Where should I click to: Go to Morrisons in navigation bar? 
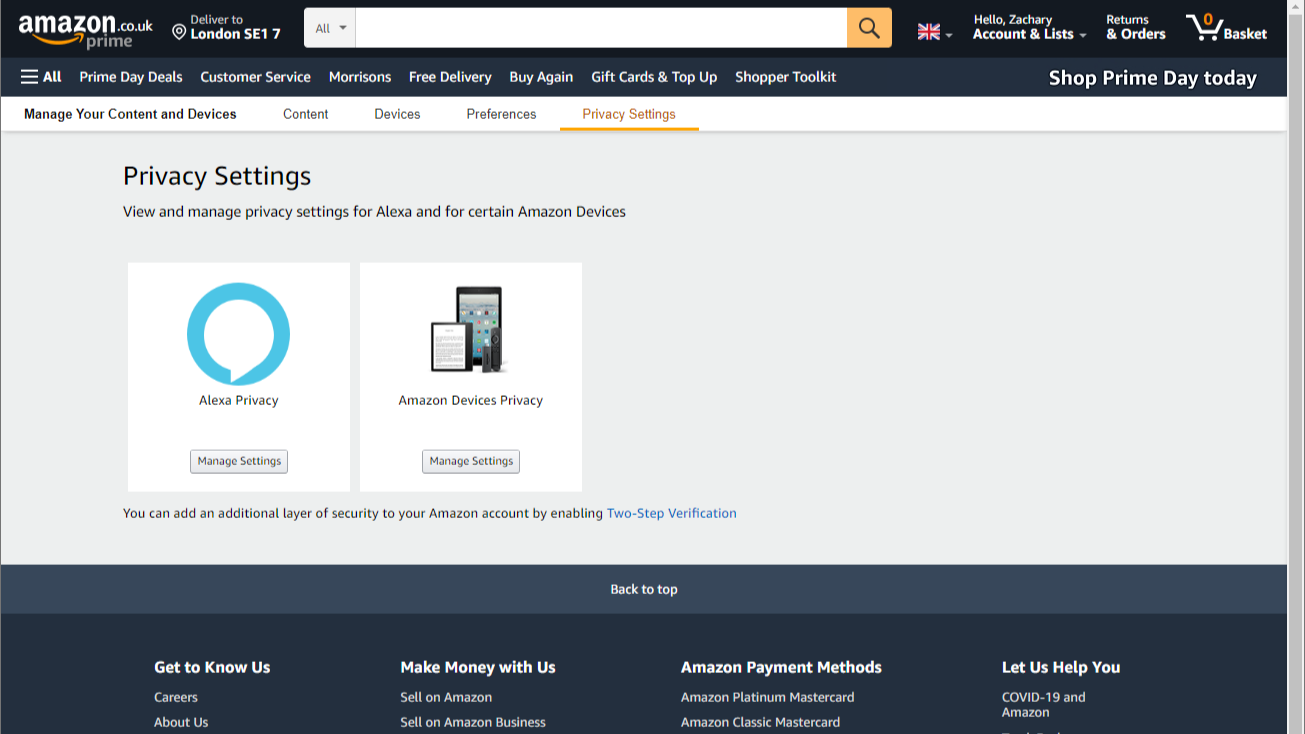360,77
